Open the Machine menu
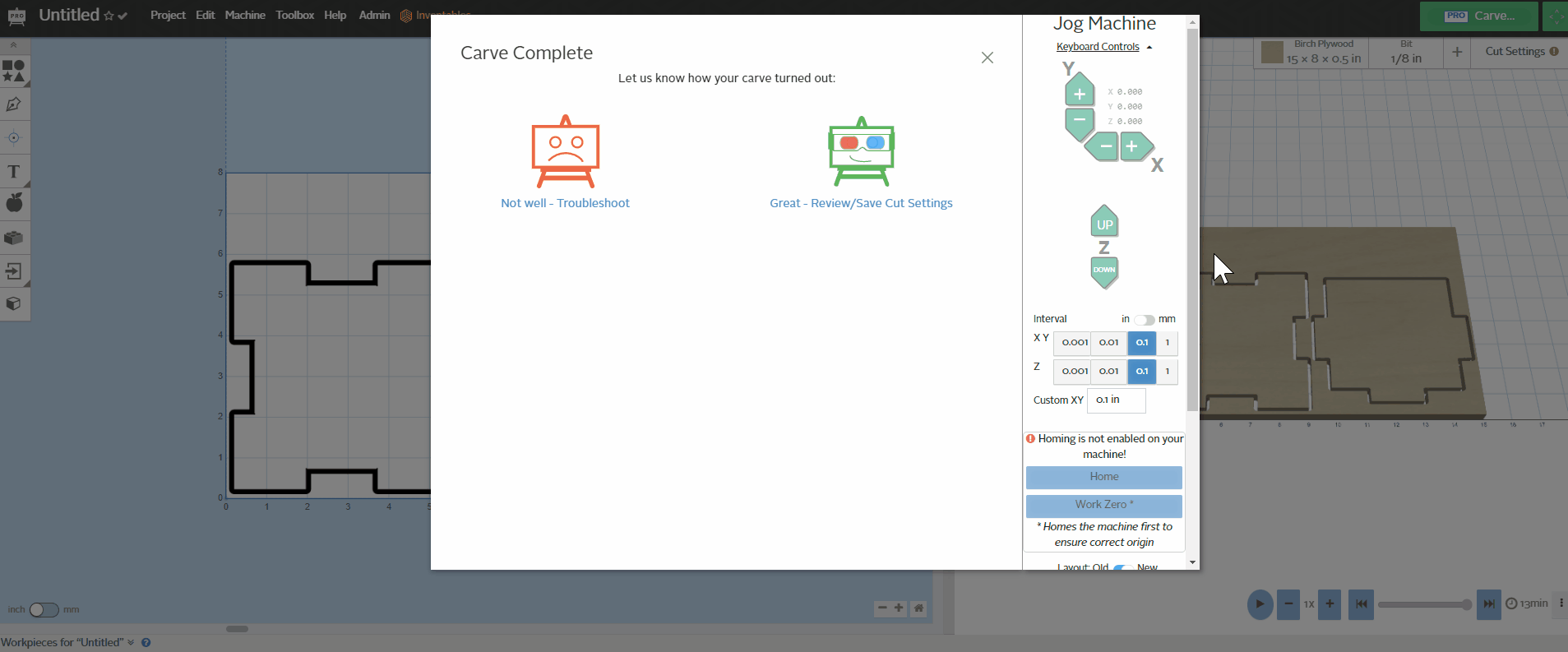This screenshot has width=1568, height=652. (x=245, y=15)
